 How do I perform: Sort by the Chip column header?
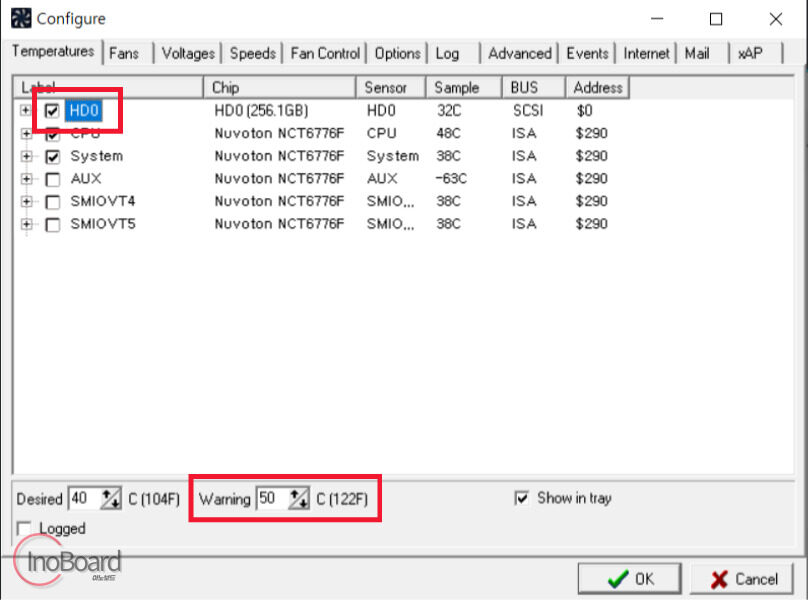tap(279, 87)
